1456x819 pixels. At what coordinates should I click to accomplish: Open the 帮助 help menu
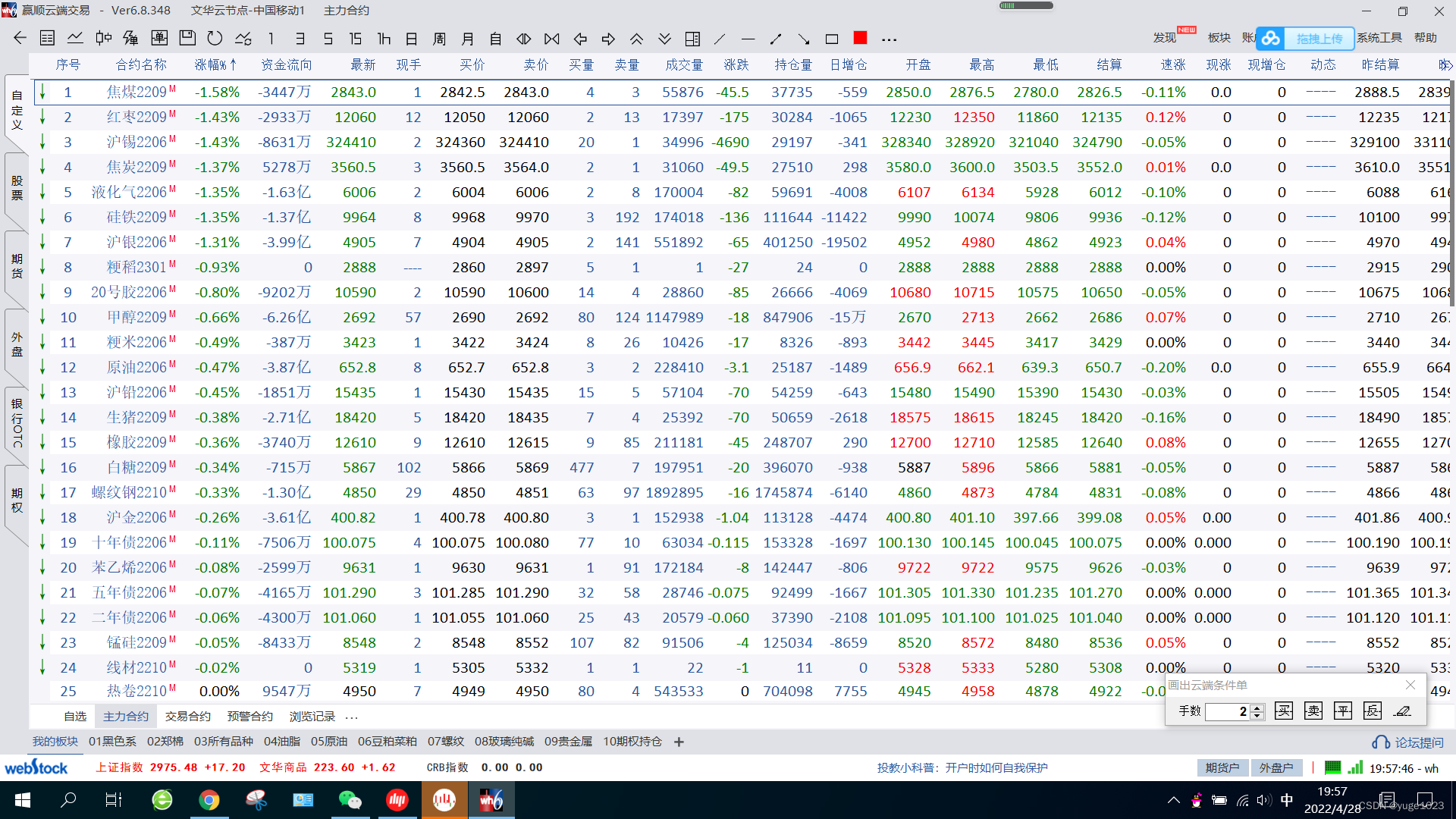coord(1425,37)
